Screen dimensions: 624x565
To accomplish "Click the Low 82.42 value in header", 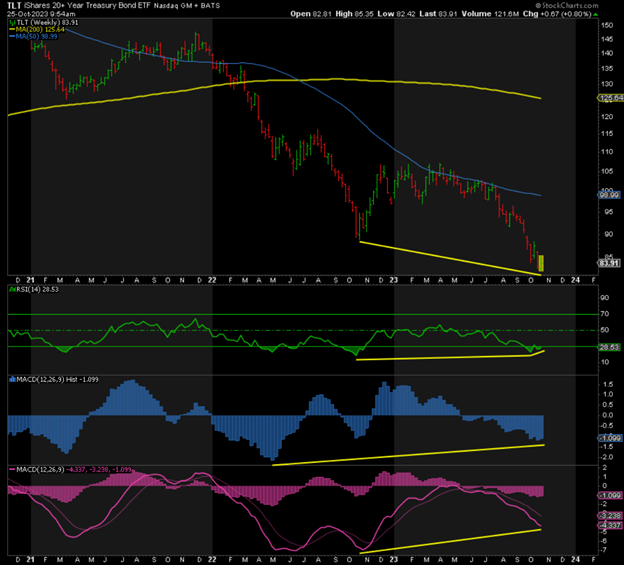I will pyautogui.click(x=396, y=14).
